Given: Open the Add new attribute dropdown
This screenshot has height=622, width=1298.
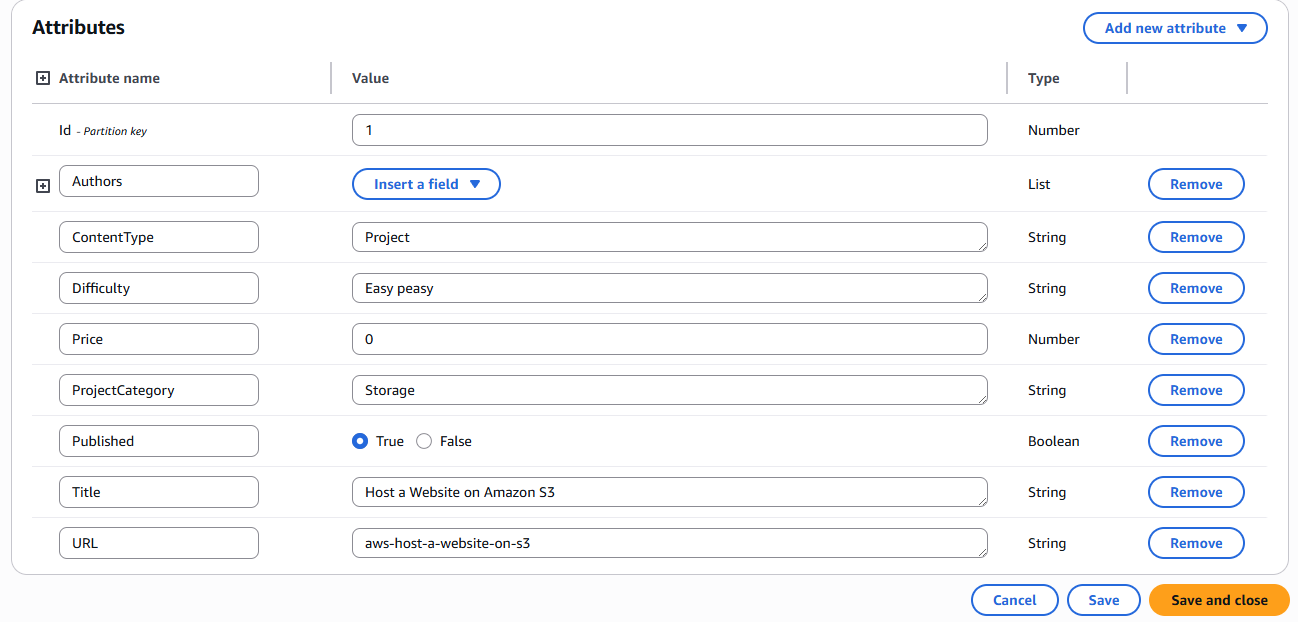Looking at the screenshot, I should click(1174, 27).
